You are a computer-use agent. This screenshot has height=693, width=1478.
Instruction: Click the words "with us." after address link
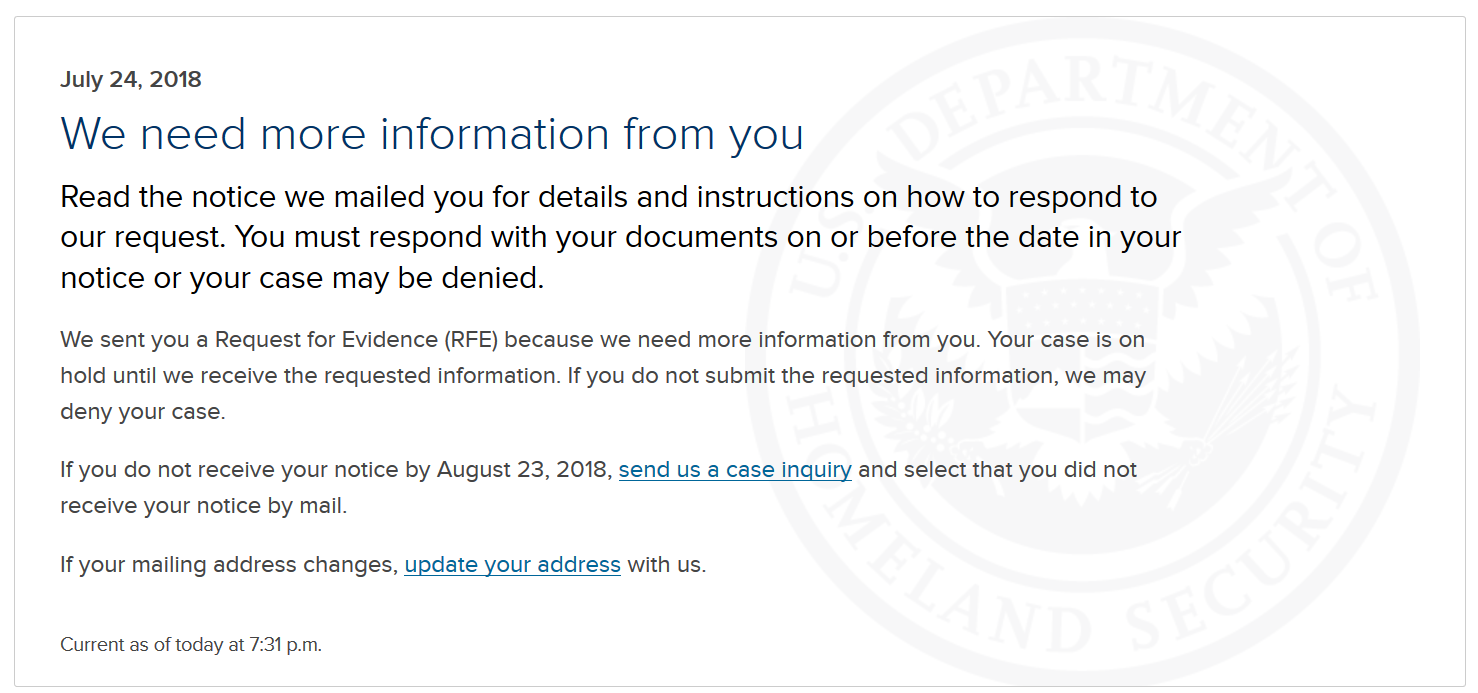click(x=667, y=564)
